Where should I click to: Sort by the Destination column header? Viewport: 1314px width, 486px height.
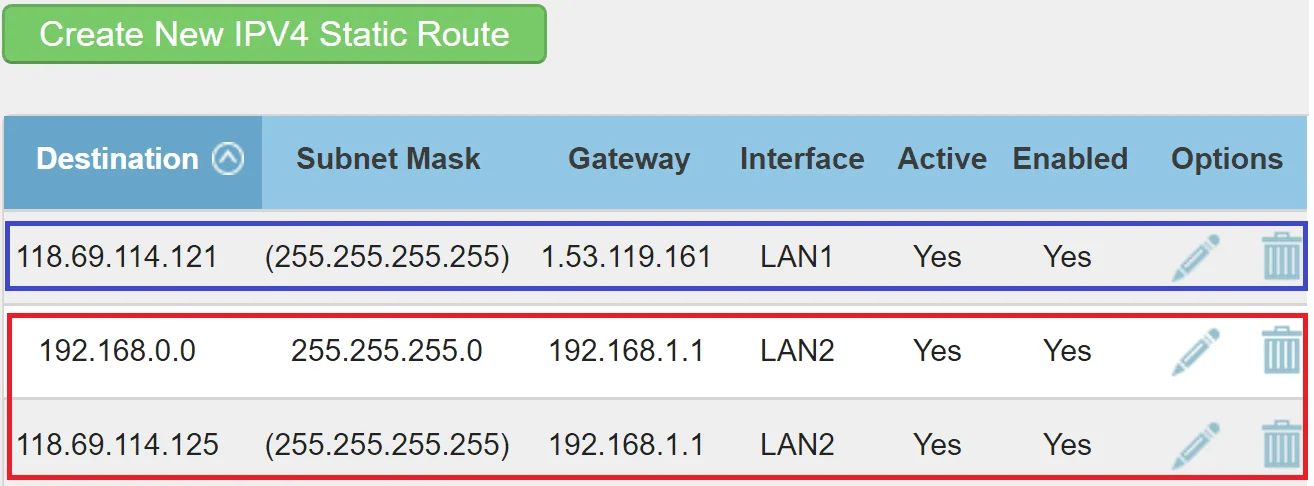[x=117, y=159]
